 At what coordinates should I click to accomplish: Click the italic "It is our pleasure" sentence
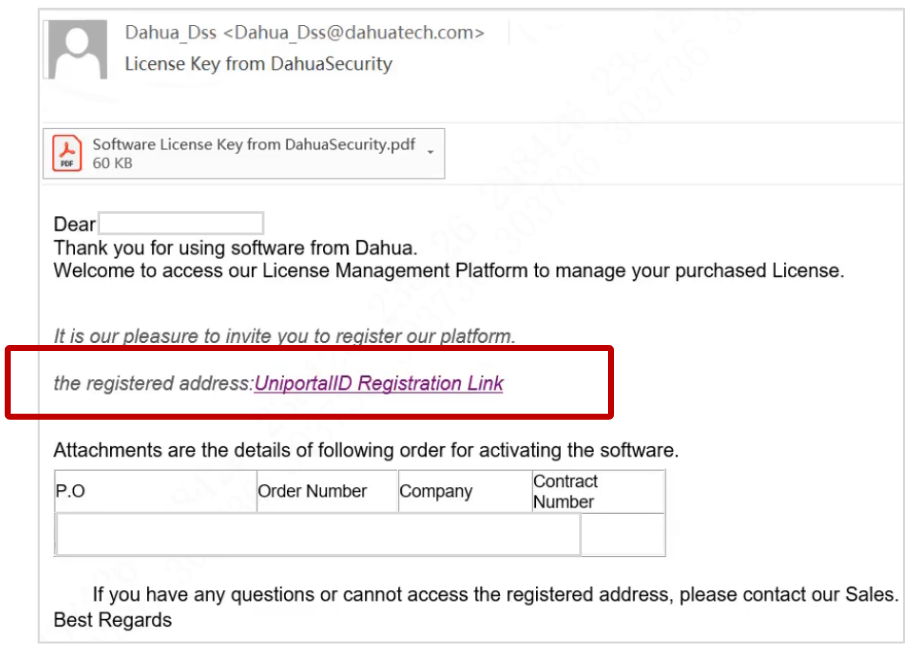284,336
